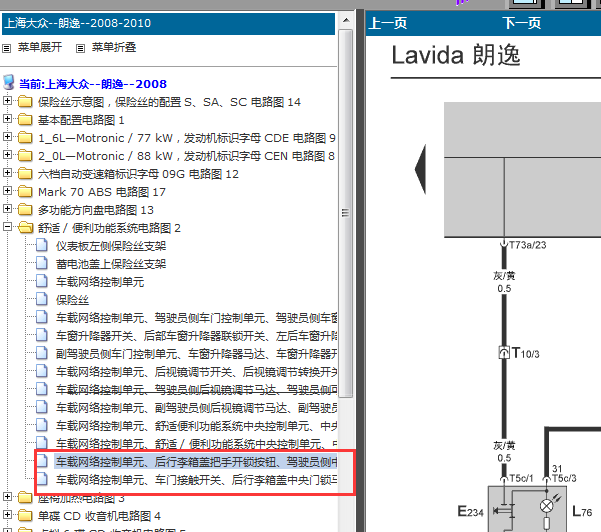This screenshot has height=532, width=601.
Task: Expand the 六档自动变速箱 09G 电路图 12 folder
Action: coord(7,172)
